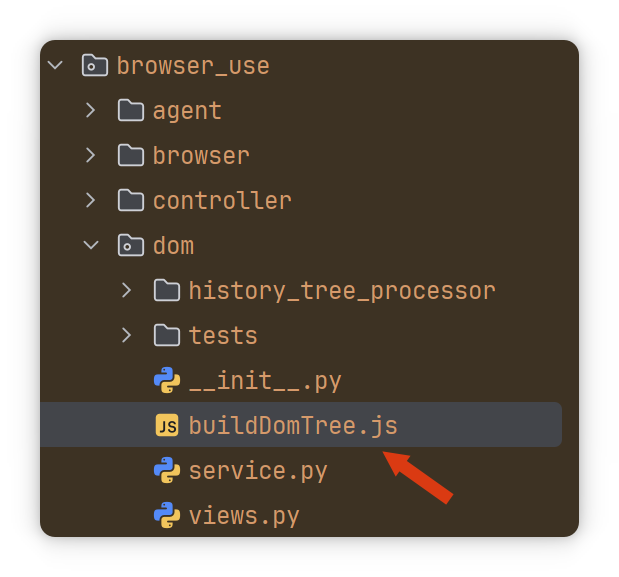Click the controller folder icon

pyautogui.click(x=131, y=201)
